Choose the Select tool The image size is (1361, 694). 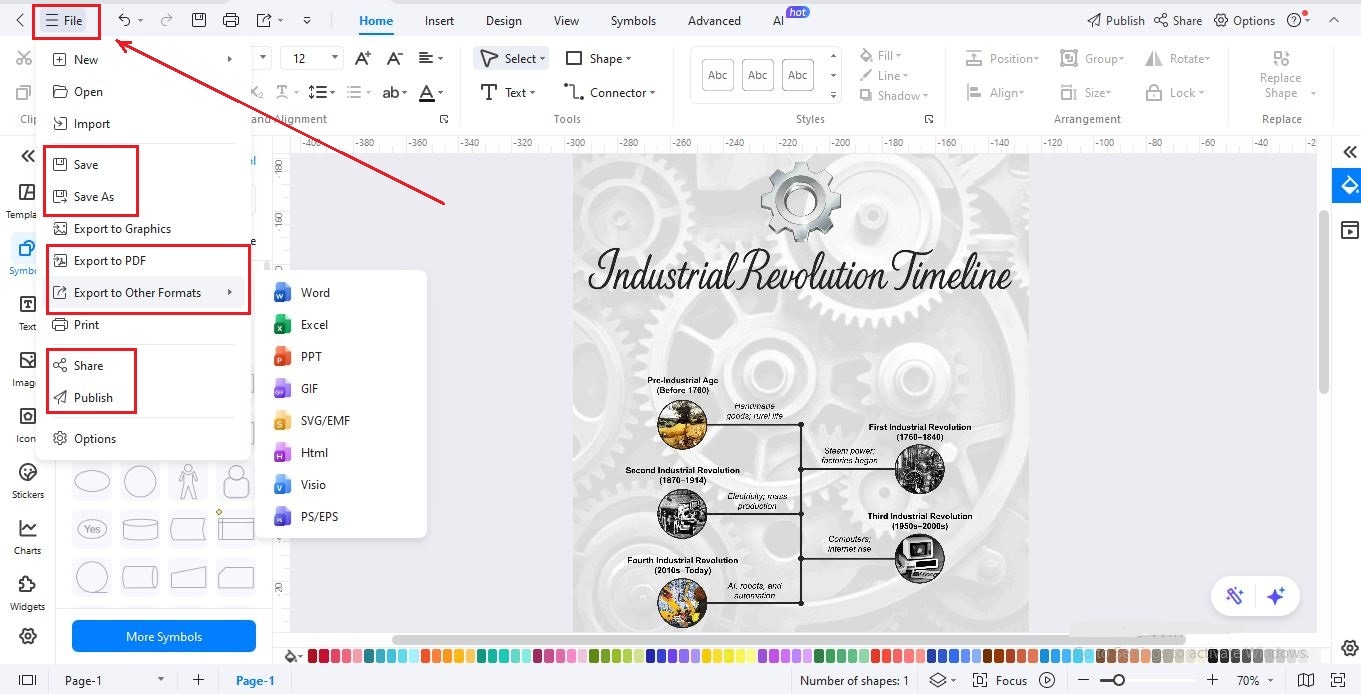pos(512,59)
